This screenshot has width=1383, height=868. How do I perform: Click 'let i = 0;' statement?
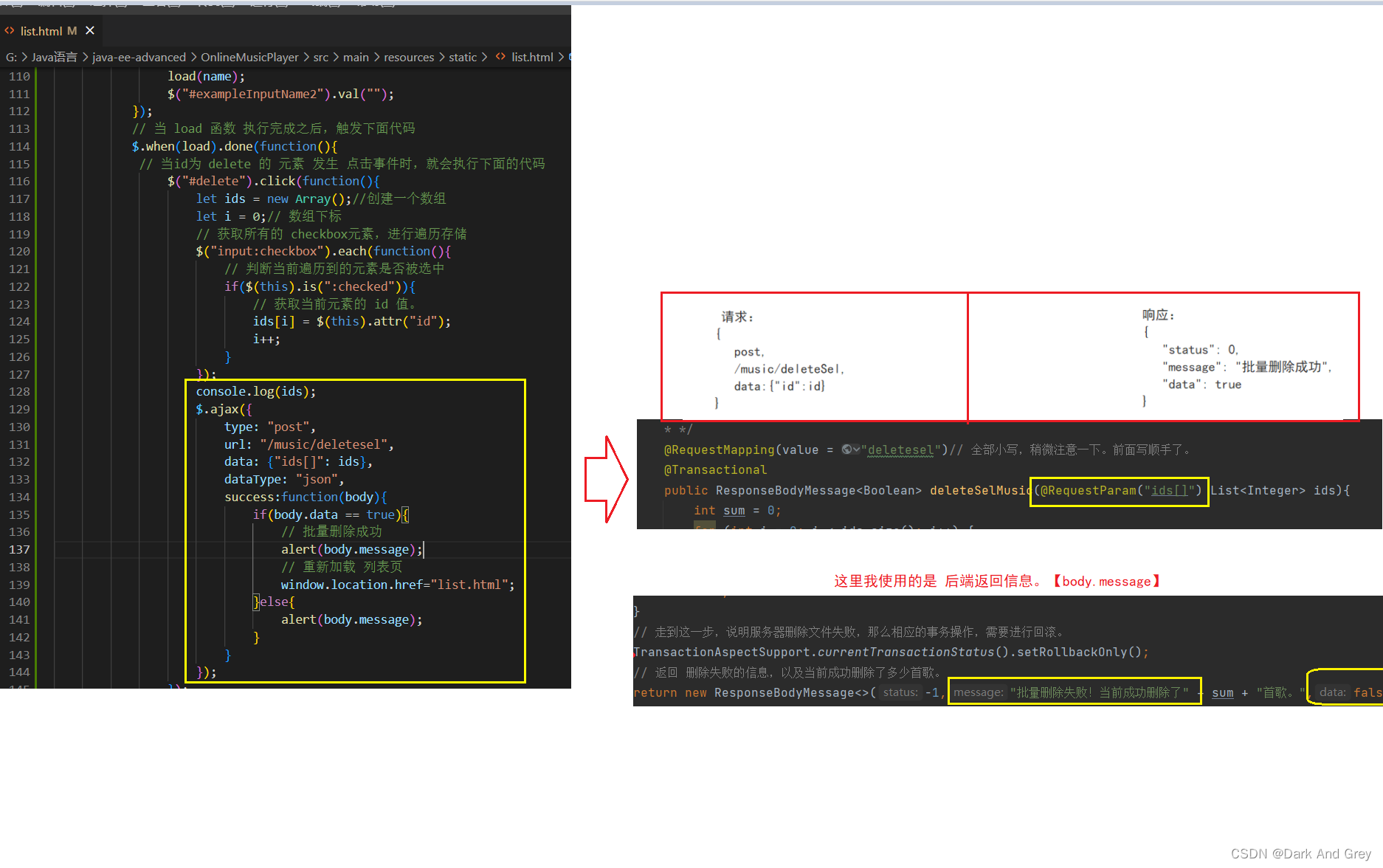[231, 216]
